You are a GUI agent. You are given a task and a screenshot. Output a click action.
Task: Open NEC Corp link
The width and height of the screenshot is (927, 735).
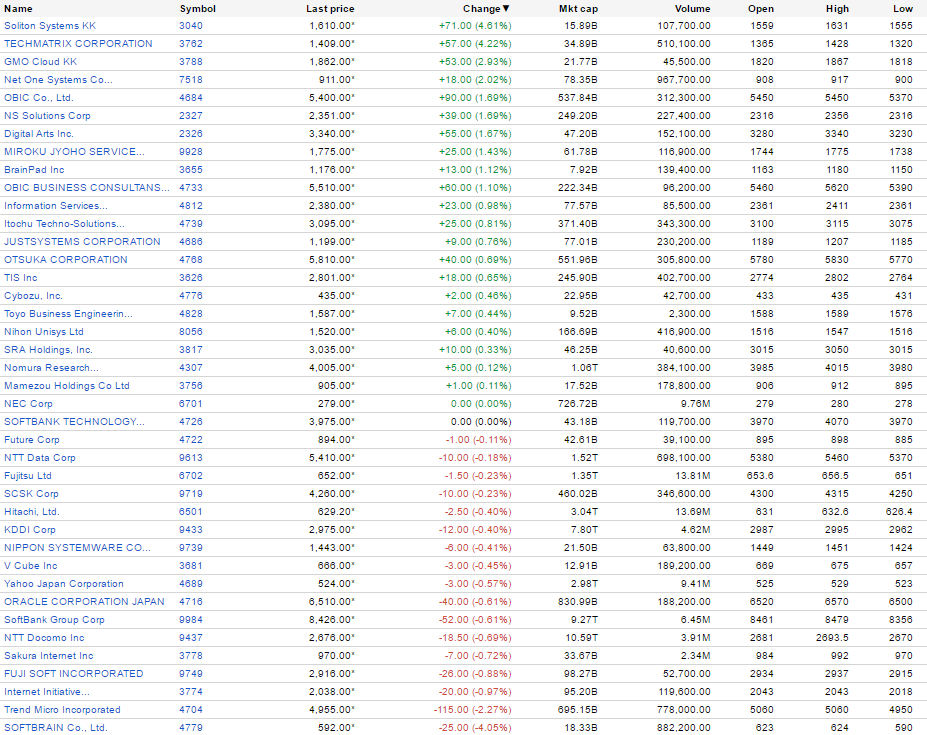(28, 404)
